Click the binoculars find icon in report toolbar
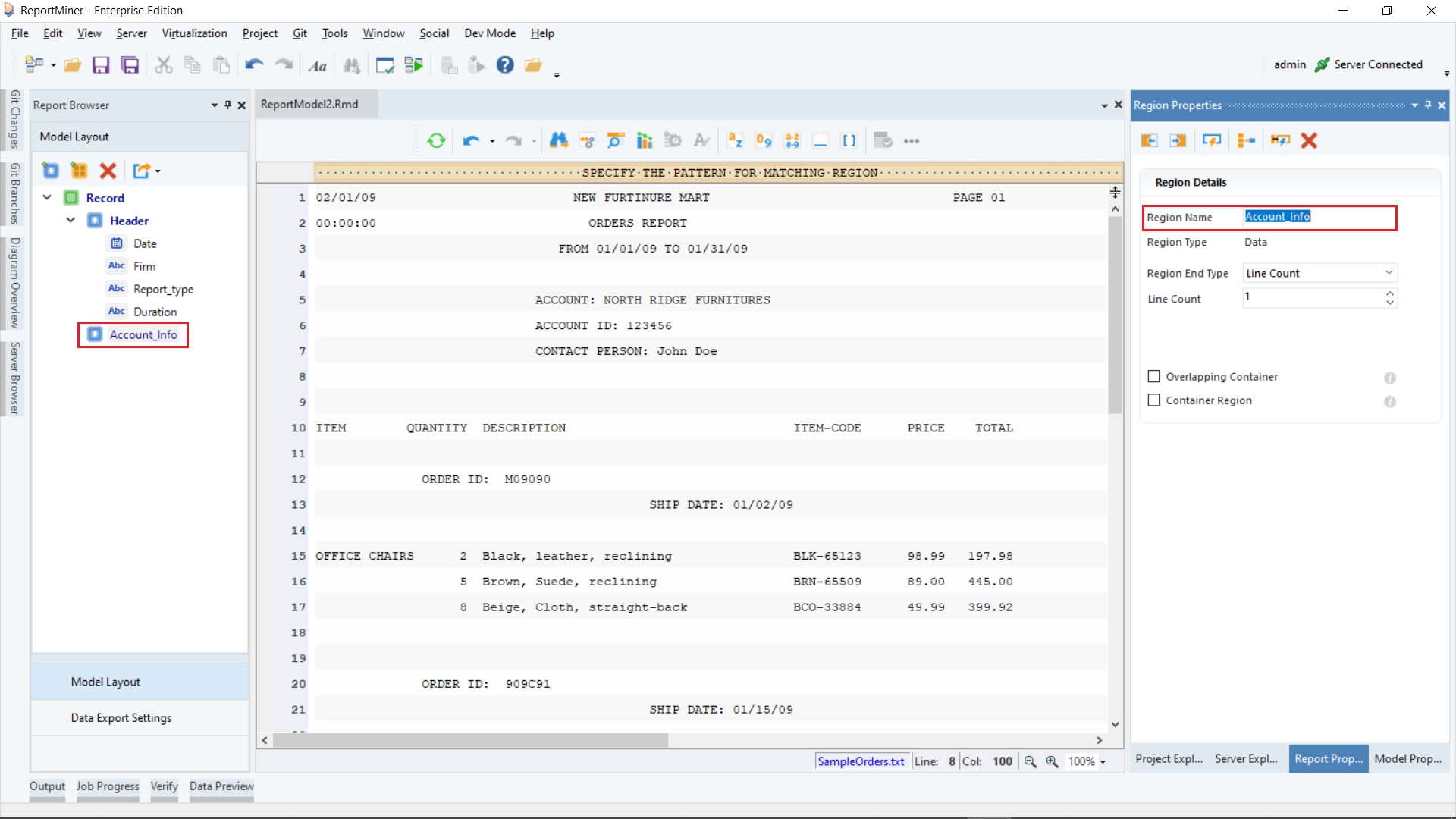The width and height of the screenshot is (1456, 819). tap(559, 140)
